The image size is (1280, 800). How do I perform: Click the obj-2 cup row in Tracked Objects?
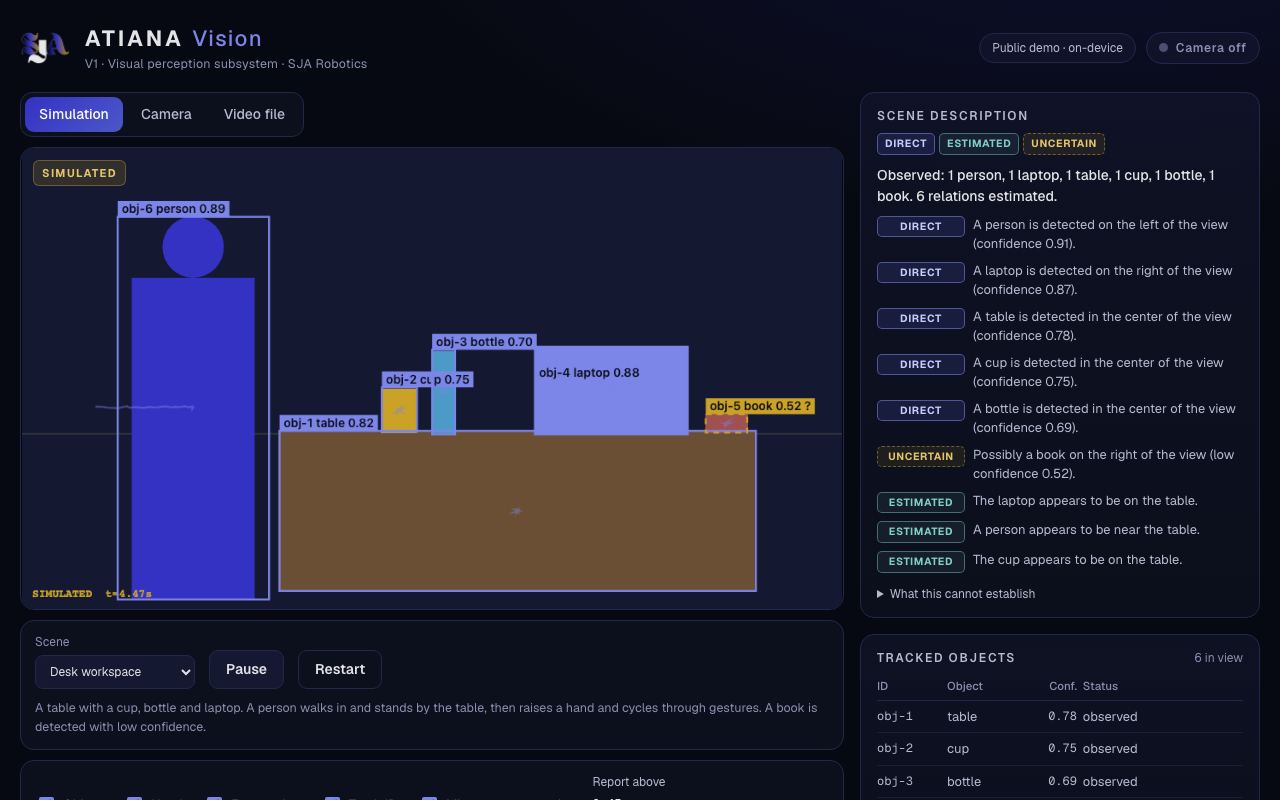[x=1060, y=749]
